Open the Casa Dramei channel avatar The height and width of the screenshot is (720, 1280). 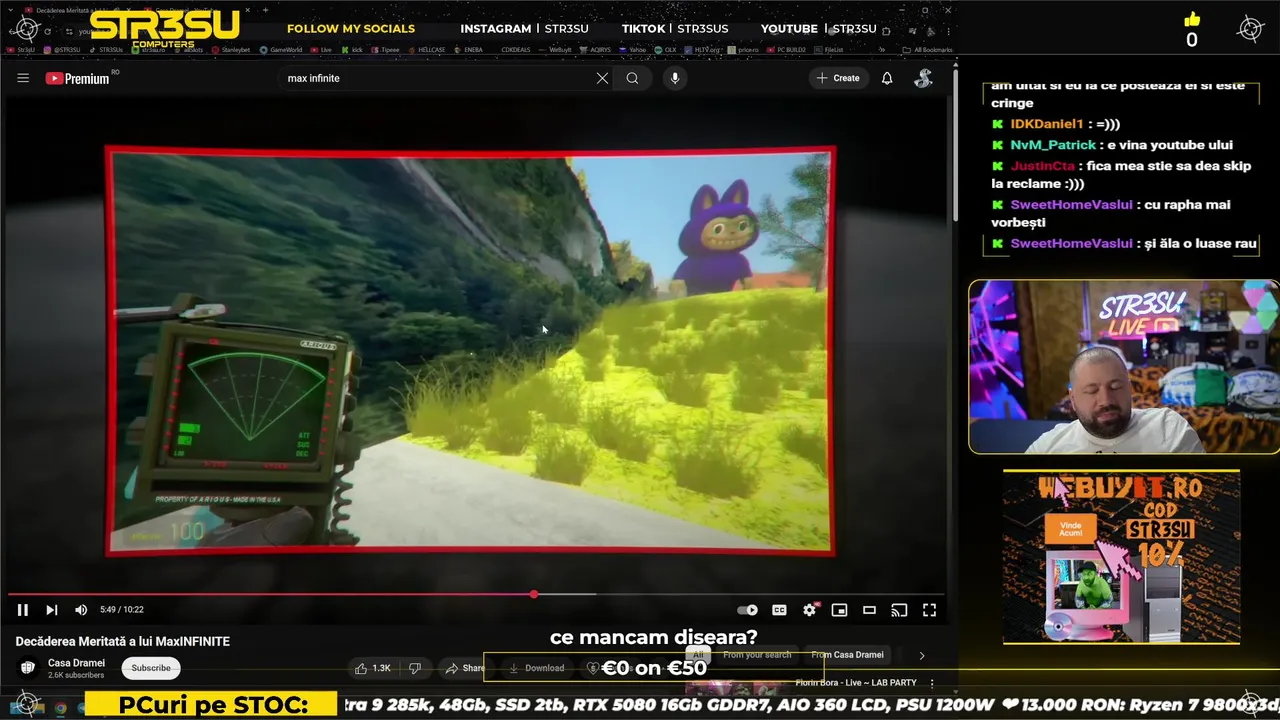(28, 667)
